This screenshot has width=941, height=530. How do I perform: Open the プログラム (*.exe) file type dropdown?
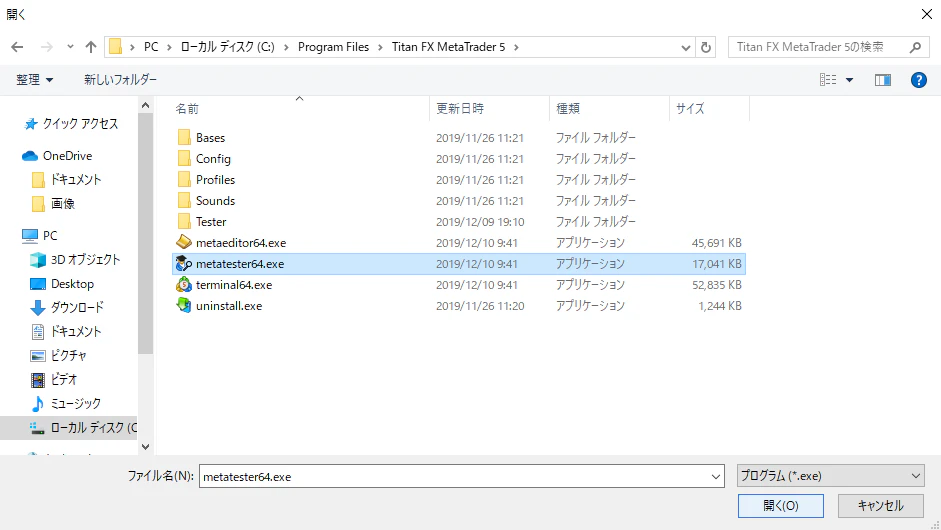tap(831, 476)
